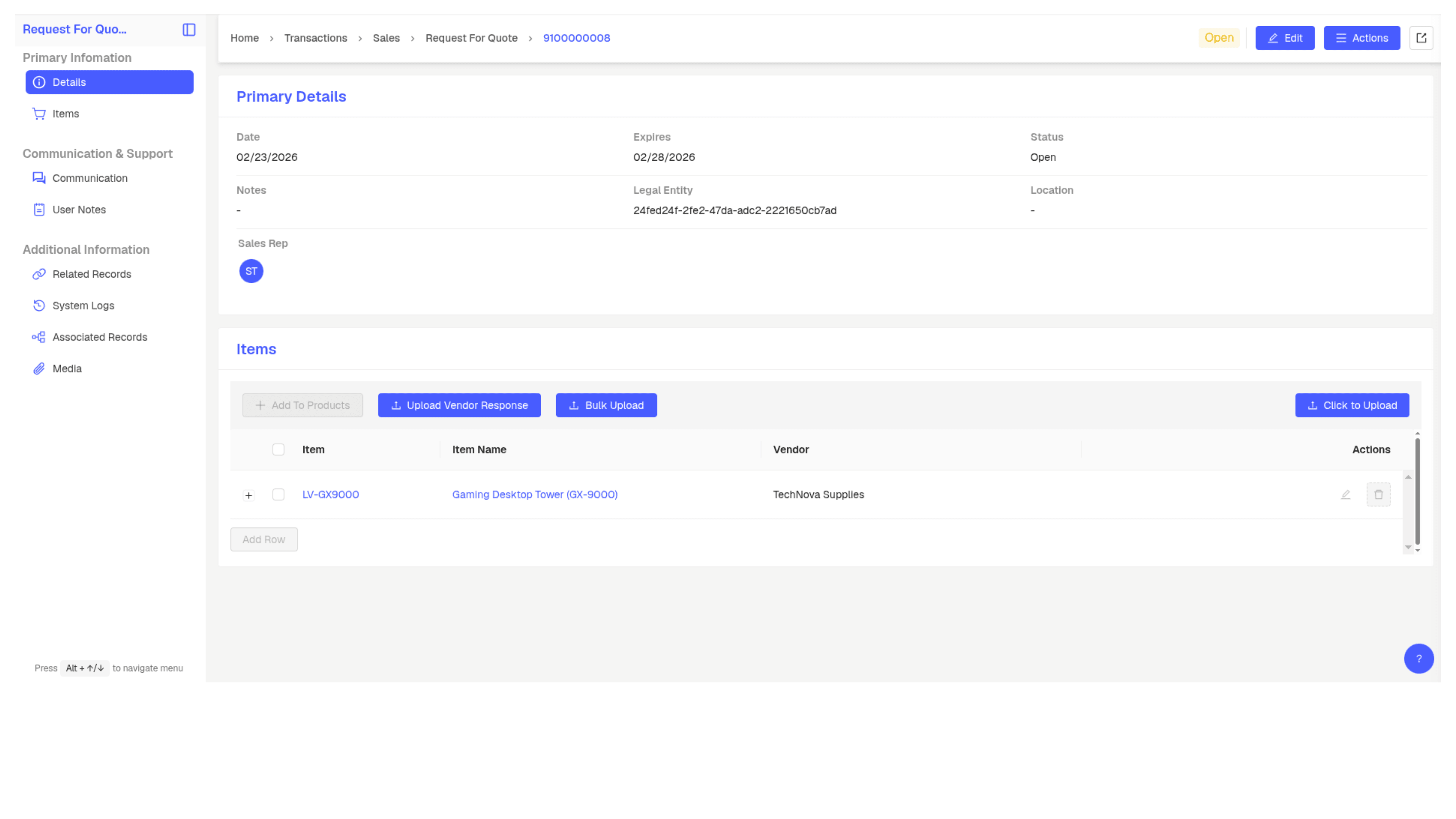This screenshot has height=819, width=1456.
Task: Click the open in new window icon
Action: pos(1421,38)
